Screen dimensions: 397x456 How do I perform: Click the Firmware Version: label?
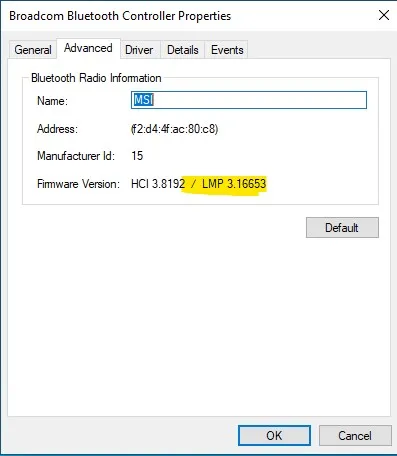click(x=78, y=184)
